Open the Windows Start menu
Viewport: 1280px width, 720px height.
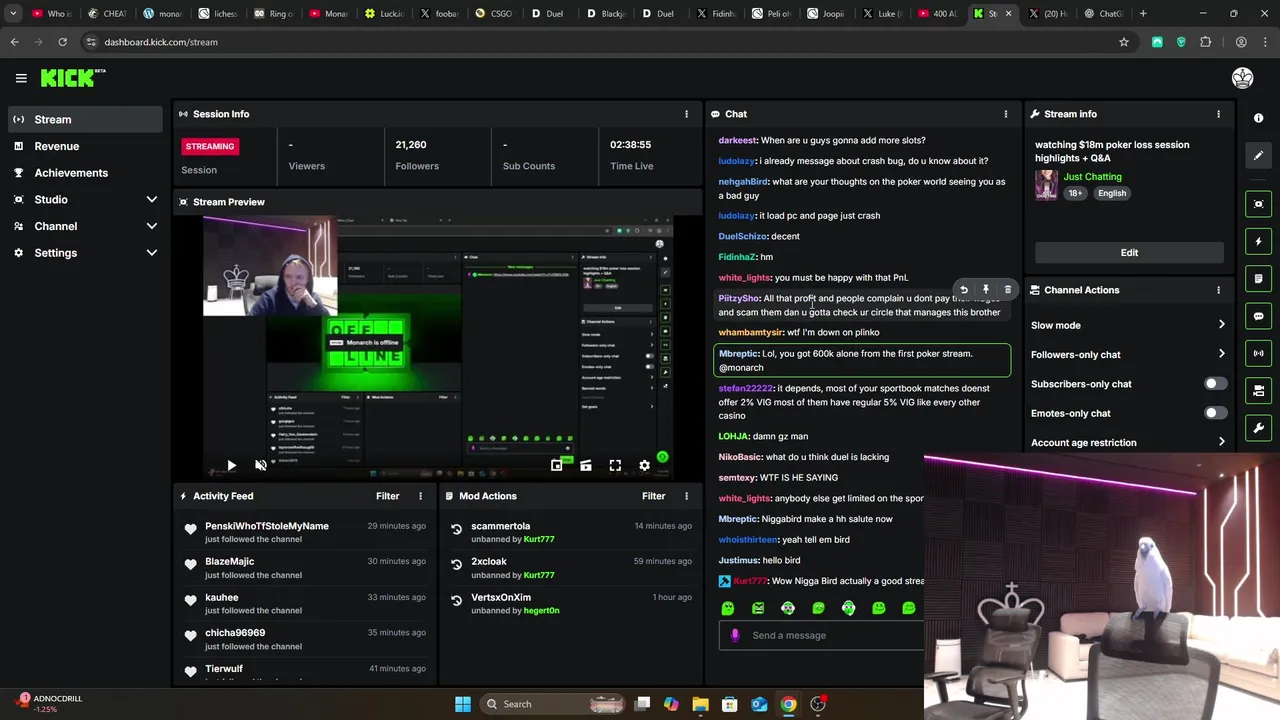[x=463, y=704]
